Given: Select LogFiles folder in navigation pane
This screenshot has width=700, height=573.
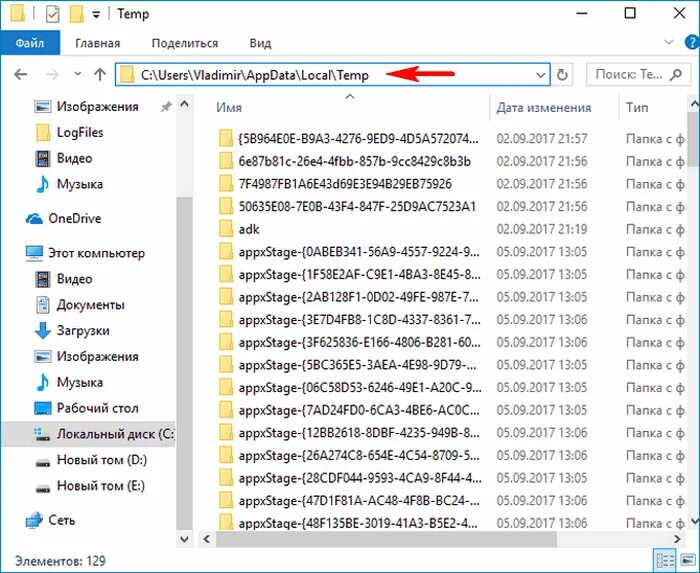Looking at the screenshot, I should coord(69,133).
